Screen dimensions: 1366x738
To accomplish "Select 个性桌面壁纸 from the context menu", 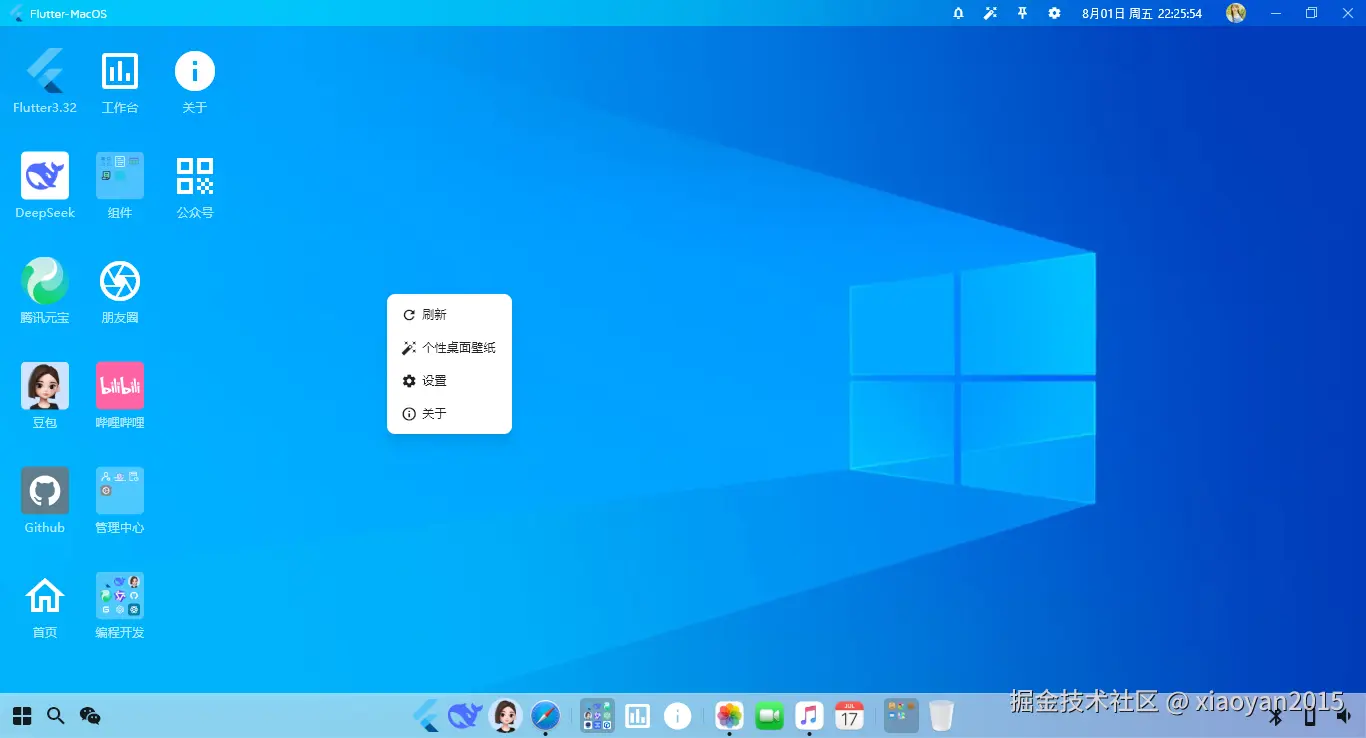I will click(449, 348).
